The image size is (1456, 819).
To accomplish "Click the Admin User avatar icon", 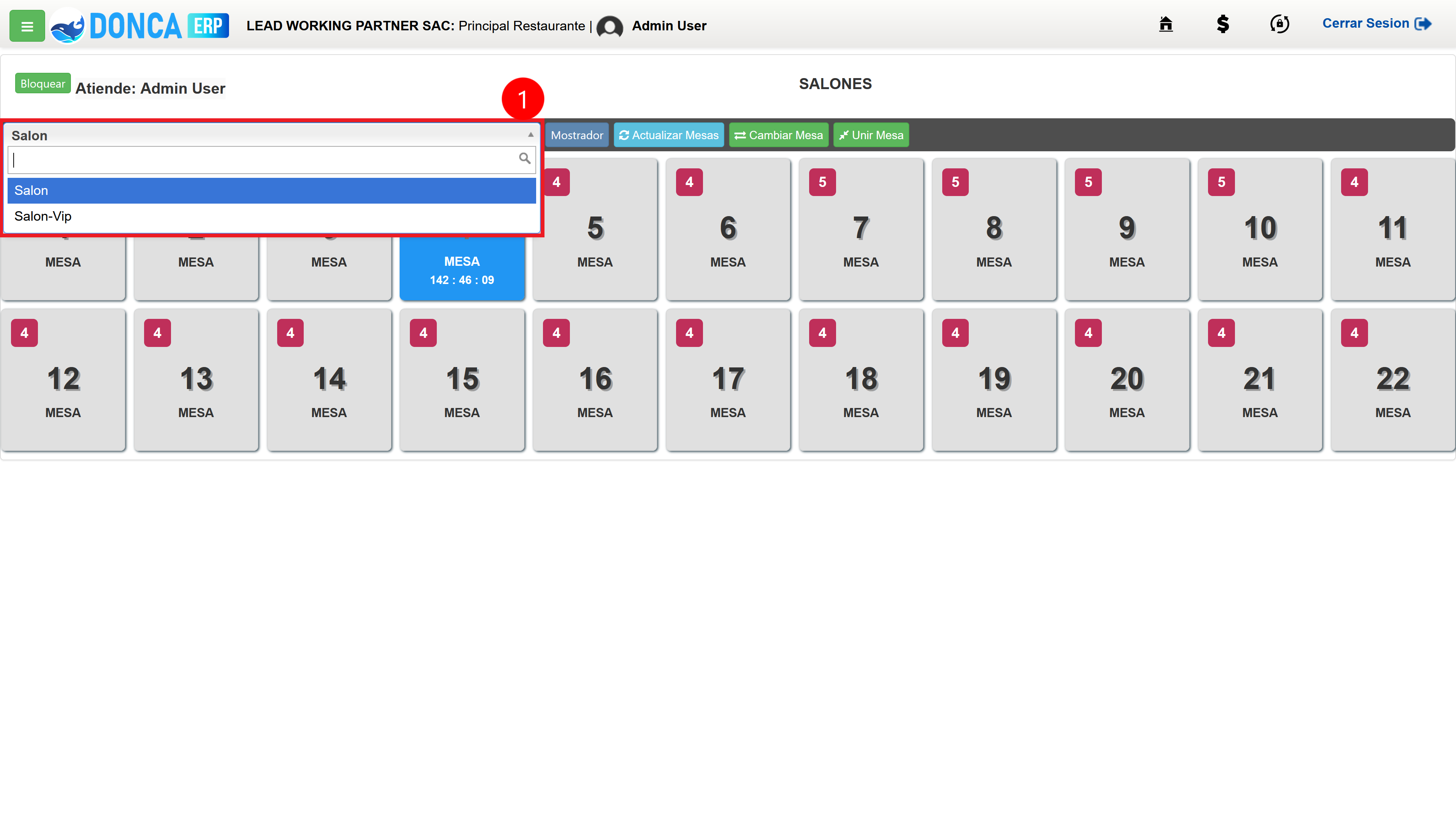I will pos(609,27).
